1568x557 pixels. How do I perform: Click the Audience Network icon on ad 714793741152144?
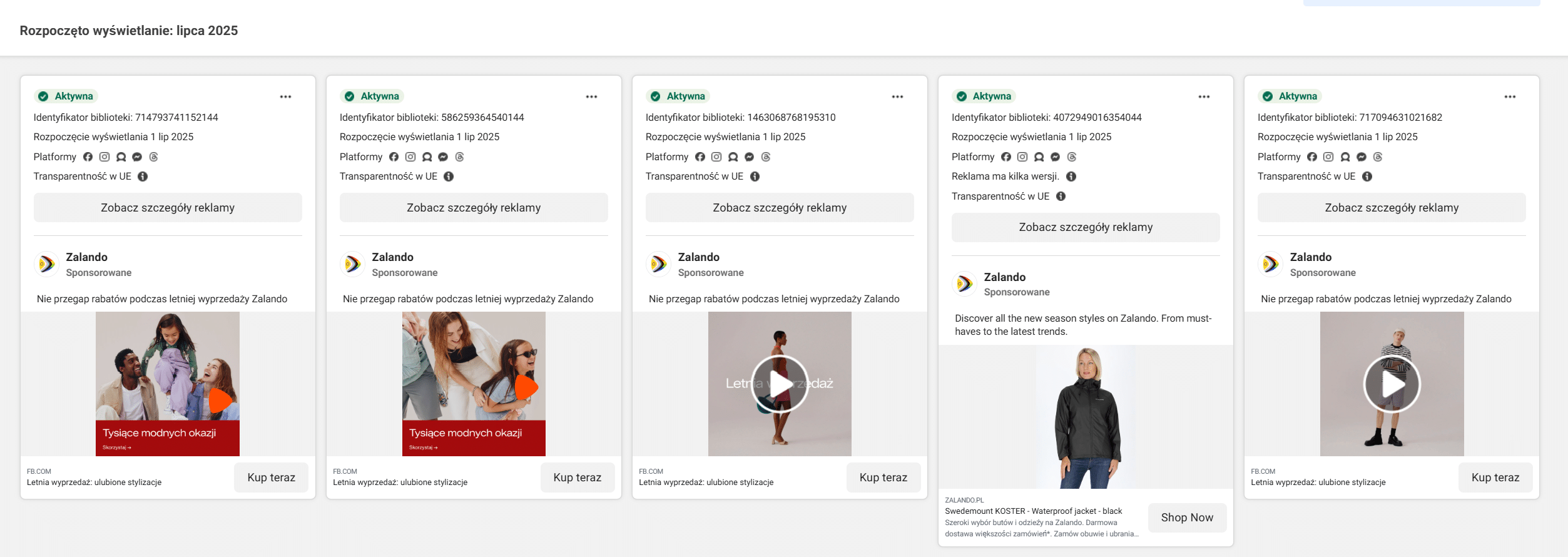tap(121, 157)
